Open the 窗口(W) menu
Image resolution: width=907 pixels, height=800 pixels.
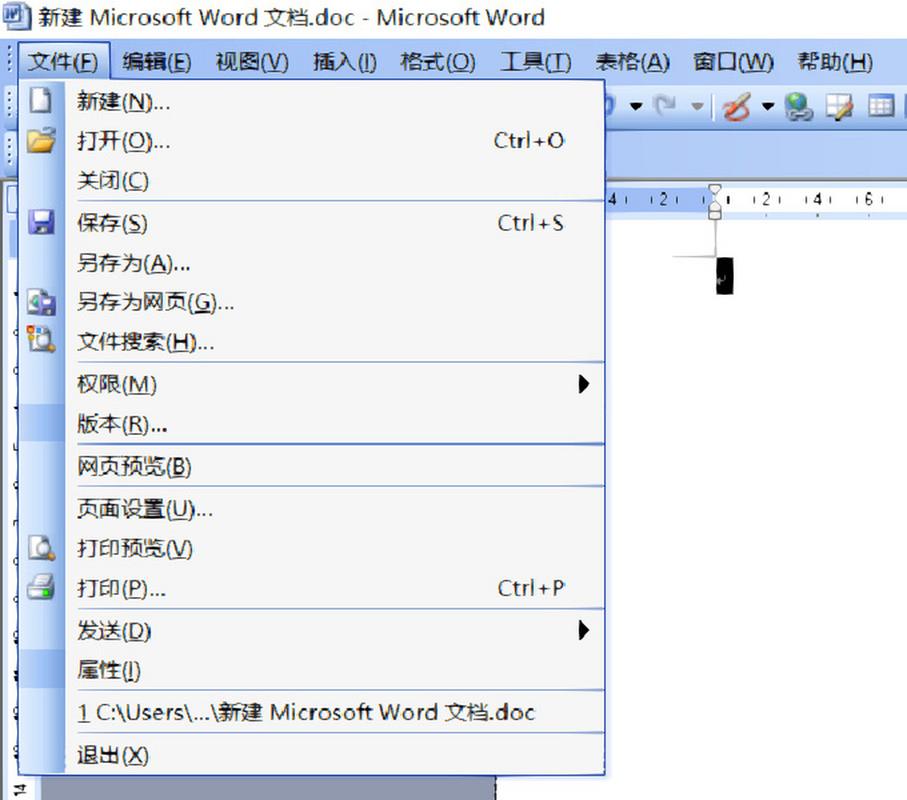click(733, 61)
